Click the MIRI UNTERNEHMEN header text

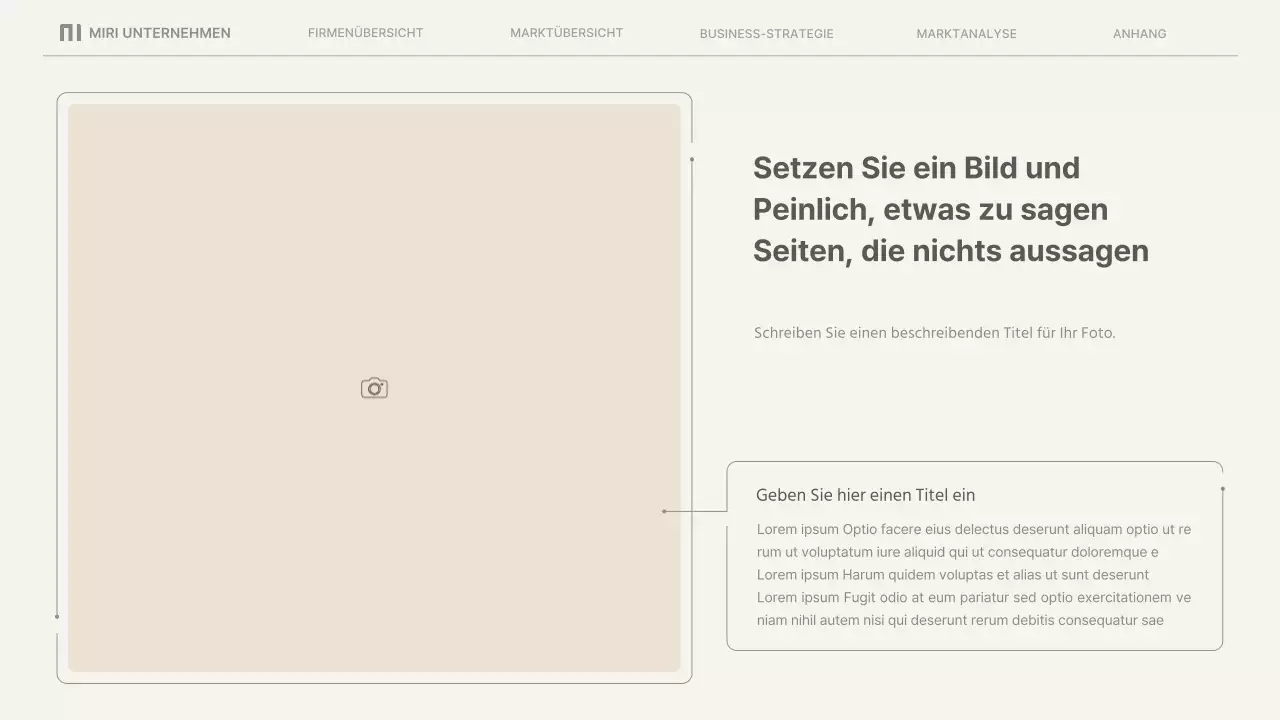160,32
